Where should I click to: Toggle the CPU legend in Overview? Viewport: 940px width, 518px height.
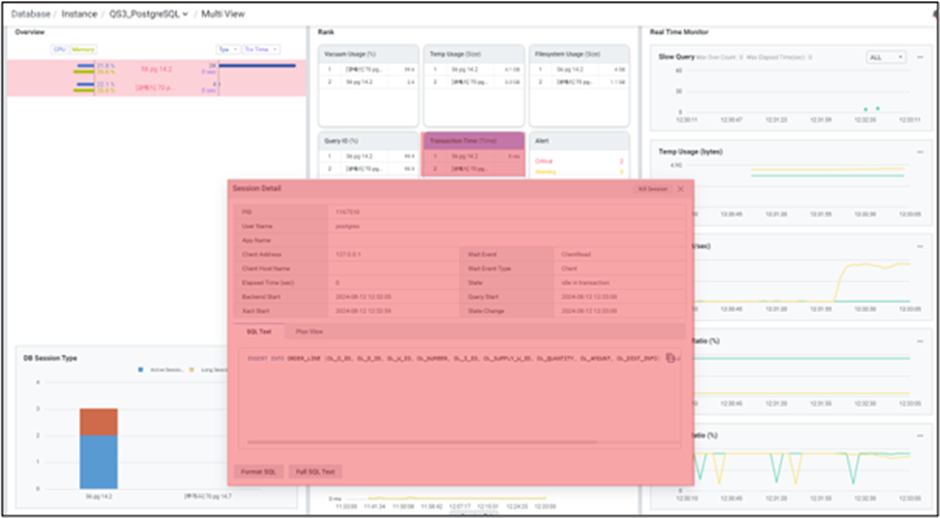(x=59, y=48)
